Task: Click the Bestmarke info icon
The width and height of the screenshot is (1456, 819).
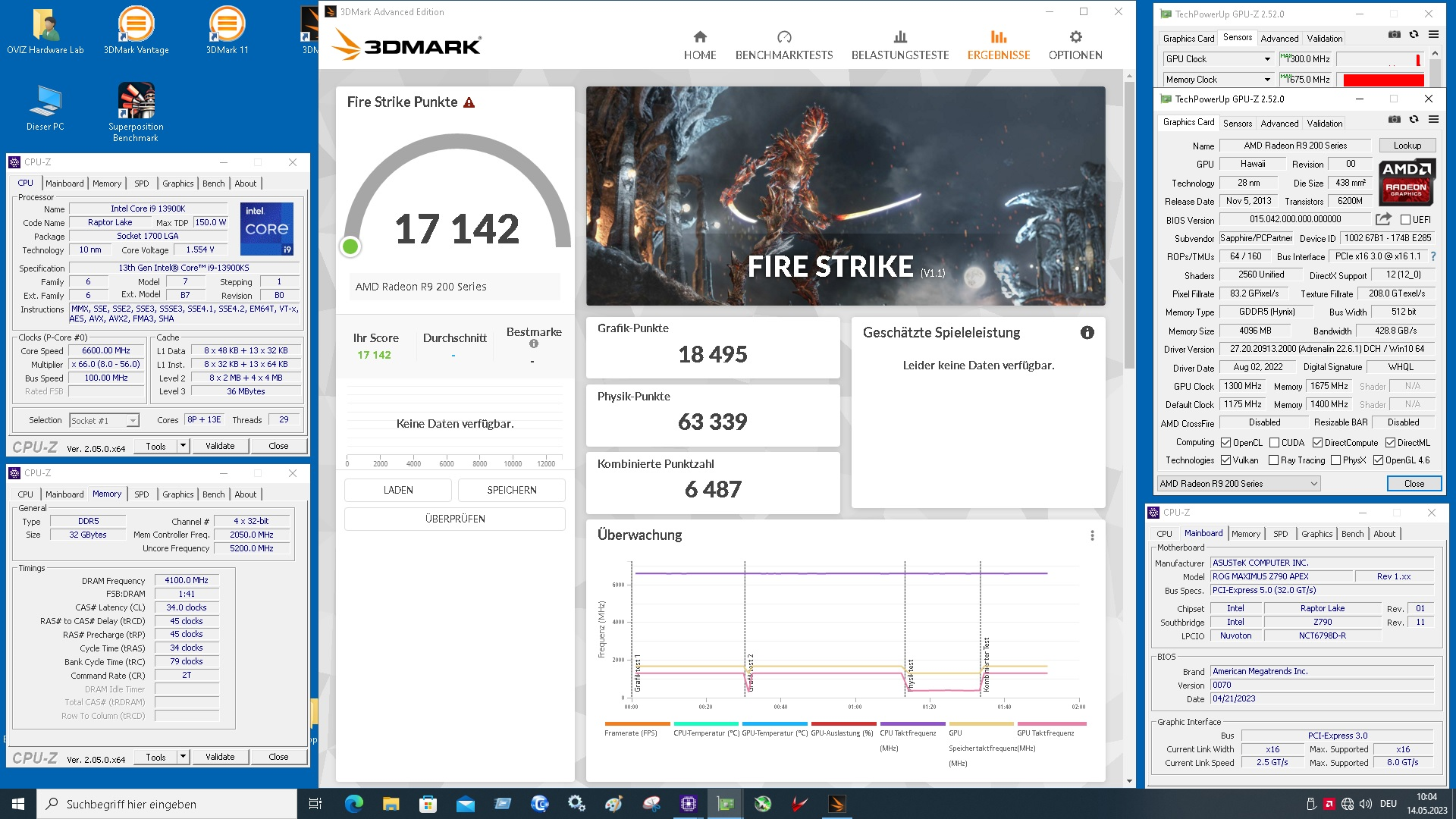Action: coord(534,344)
